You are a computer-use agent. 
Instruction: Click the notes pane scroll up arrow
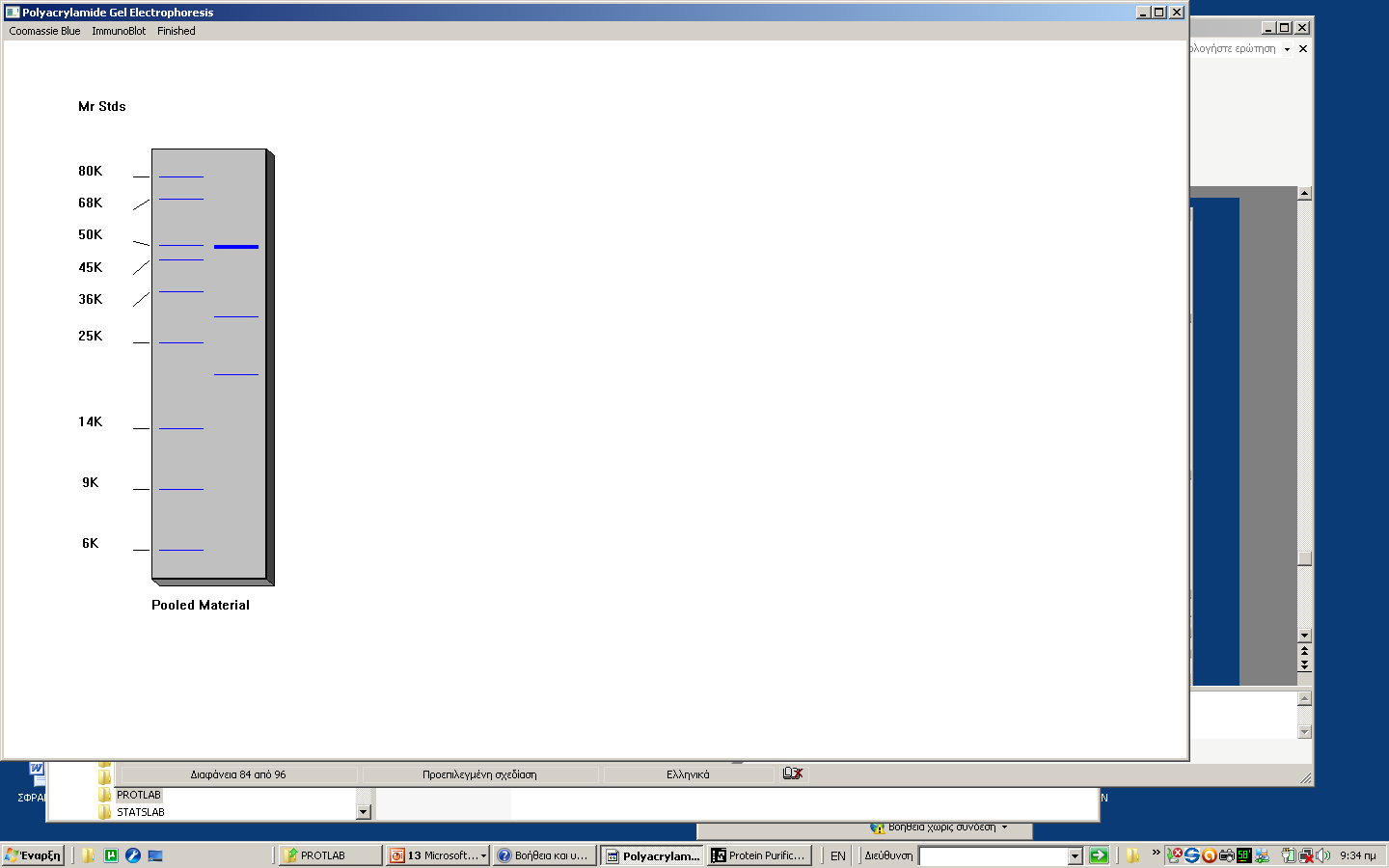[1304, 698]
